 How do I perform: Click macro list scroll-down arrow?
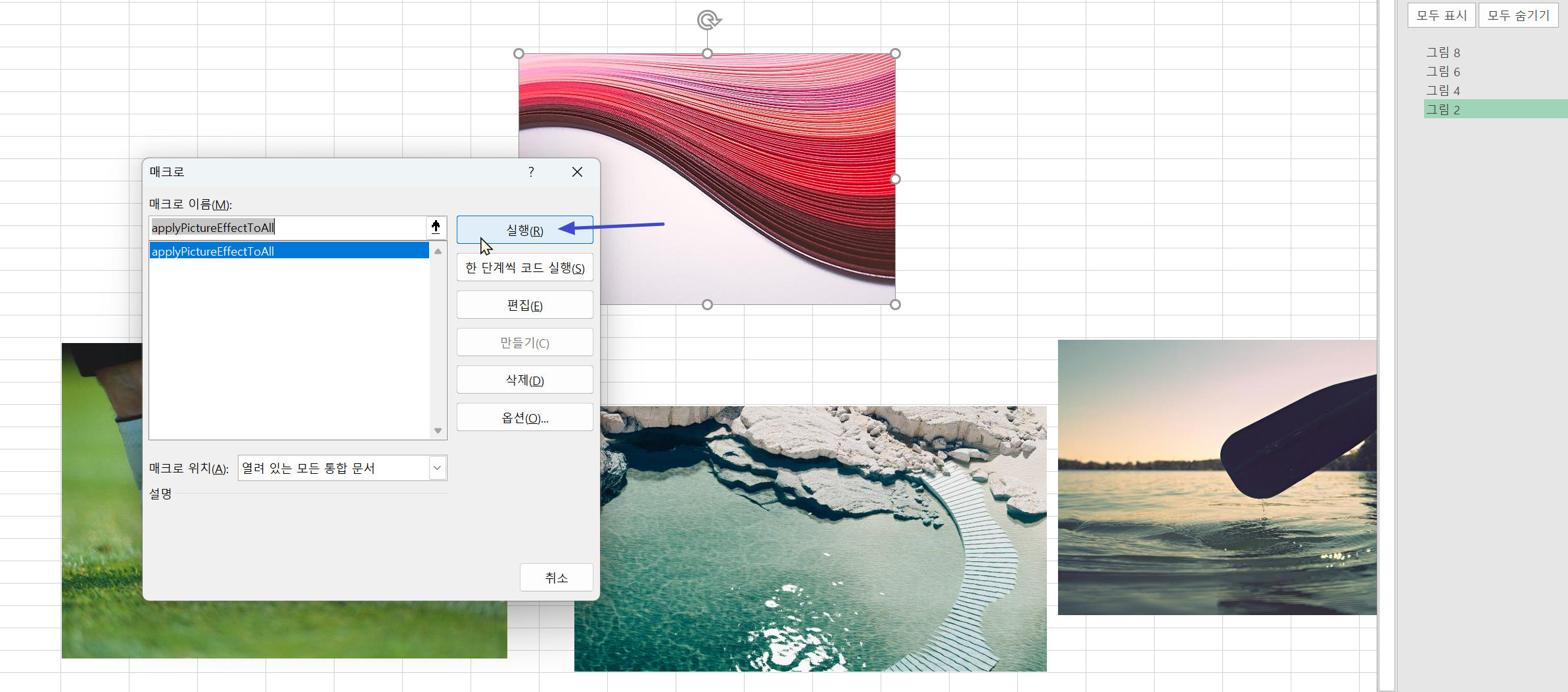point(438,431)
